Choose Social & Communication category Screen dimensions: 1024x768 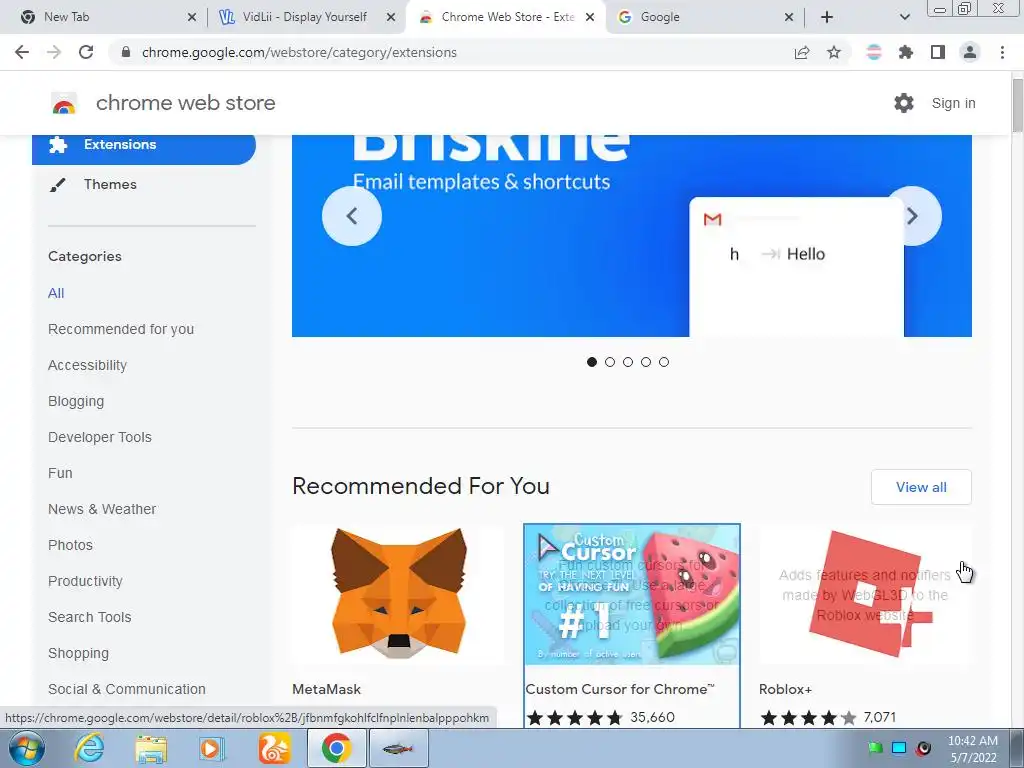[x=127, y=689]
